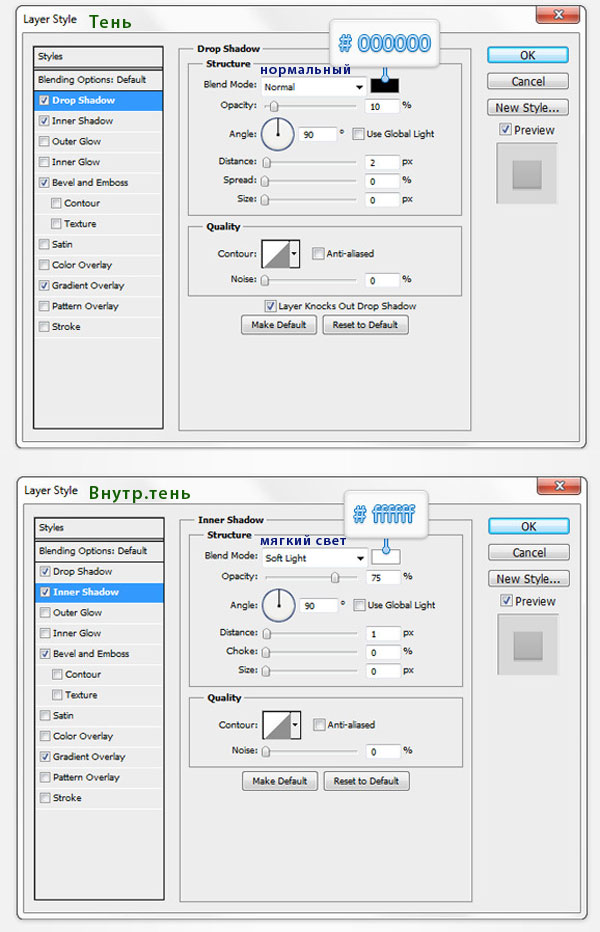Toggle the Layer Knocks Out Drop Shadow checkbox

click(271, 306)
